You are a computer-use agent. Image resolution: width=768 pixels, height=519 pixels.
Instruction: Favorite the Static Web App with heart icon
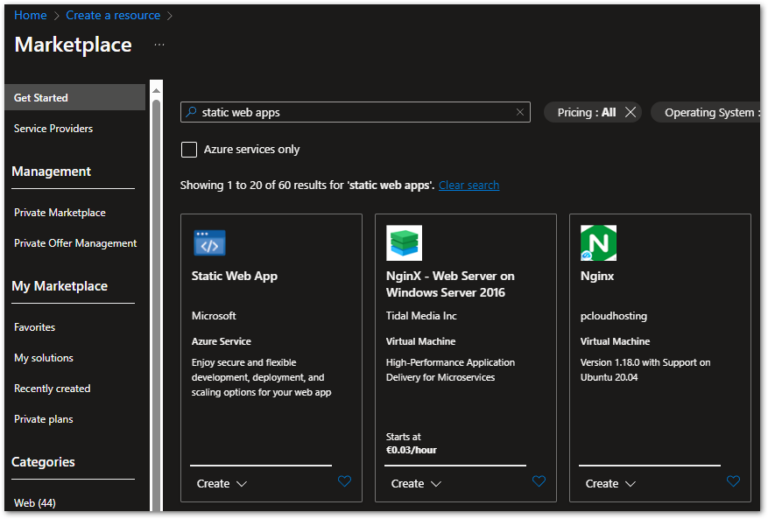tap(344, 481)
